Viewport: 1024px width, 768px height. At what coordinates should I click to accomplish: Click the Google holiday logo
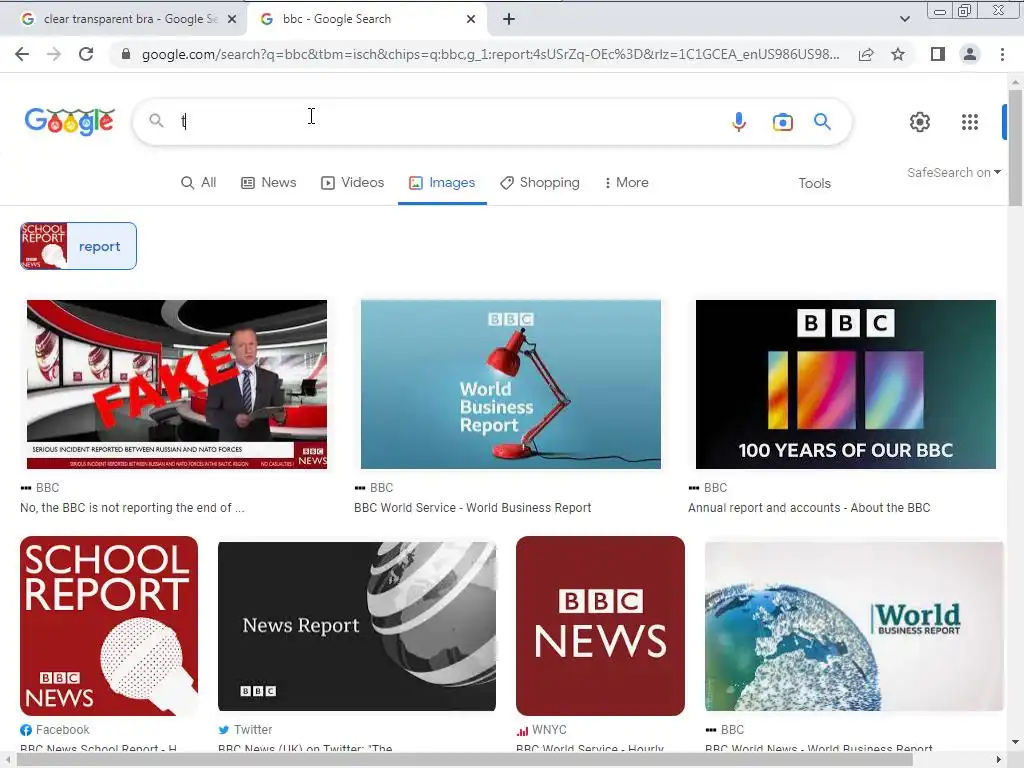click(70, 121)
